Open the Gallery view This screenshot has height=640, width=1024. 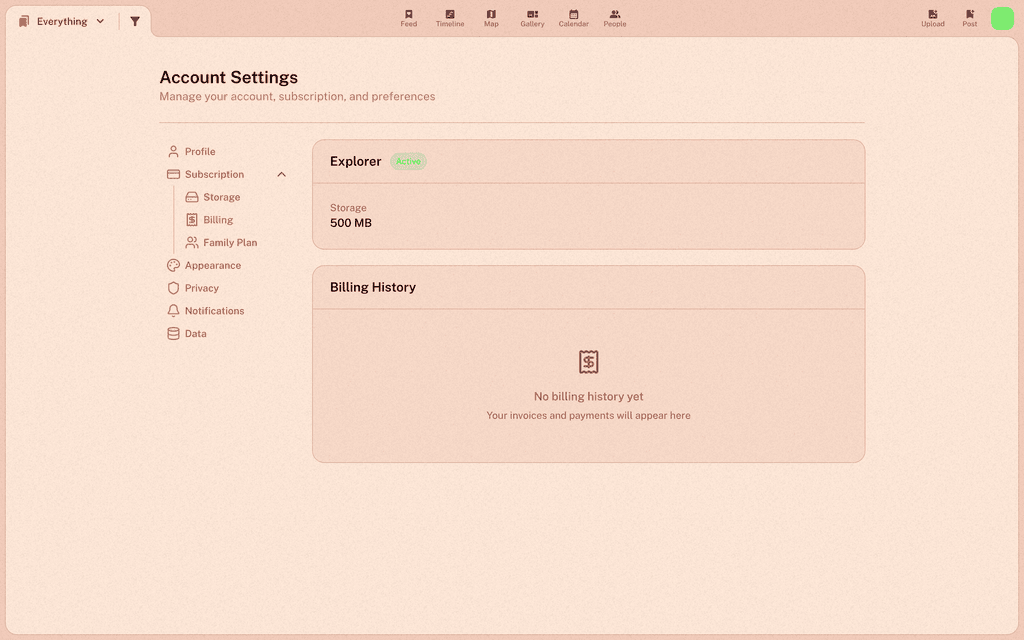pos(532,18)
